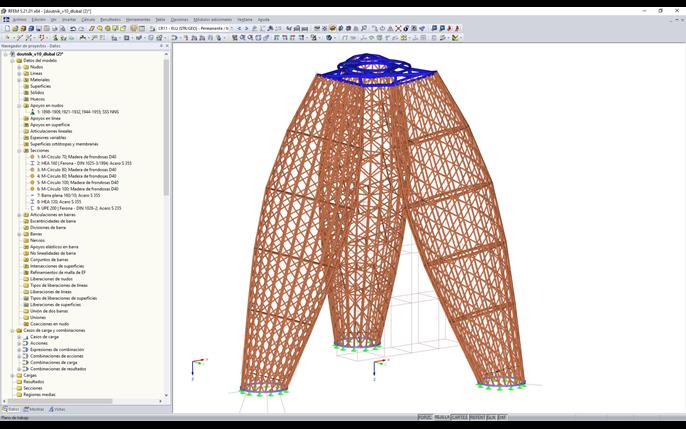This screenshot has width=686, height=429.
Task: Expand the Nudos tree node
Action: tap(19, 67)
